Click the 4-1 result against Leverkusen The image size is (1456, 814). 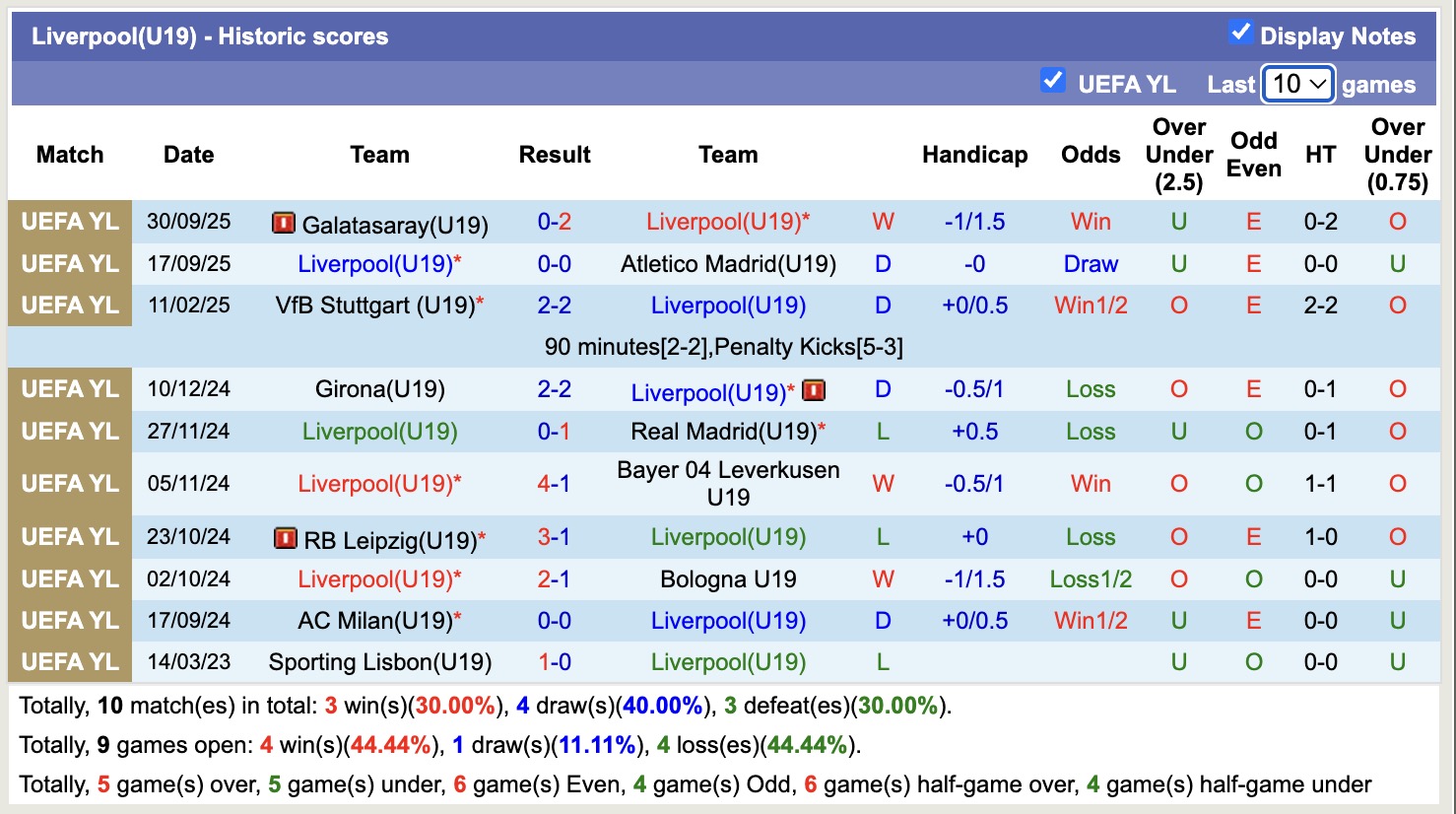click(554, 484)
